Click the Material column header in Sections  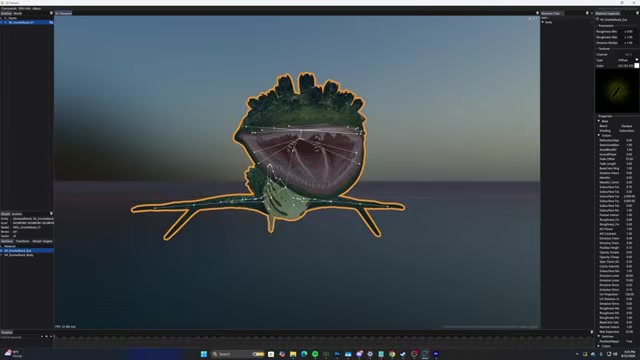point(10,246)
